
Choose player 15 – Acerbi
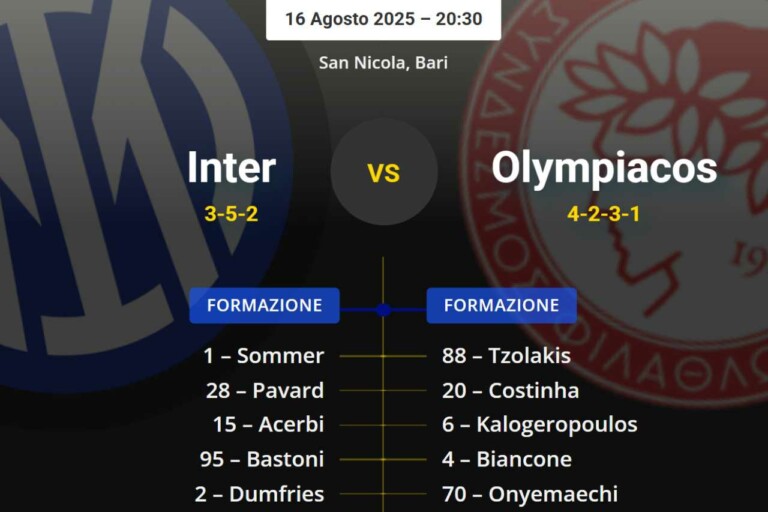(268, 425)
